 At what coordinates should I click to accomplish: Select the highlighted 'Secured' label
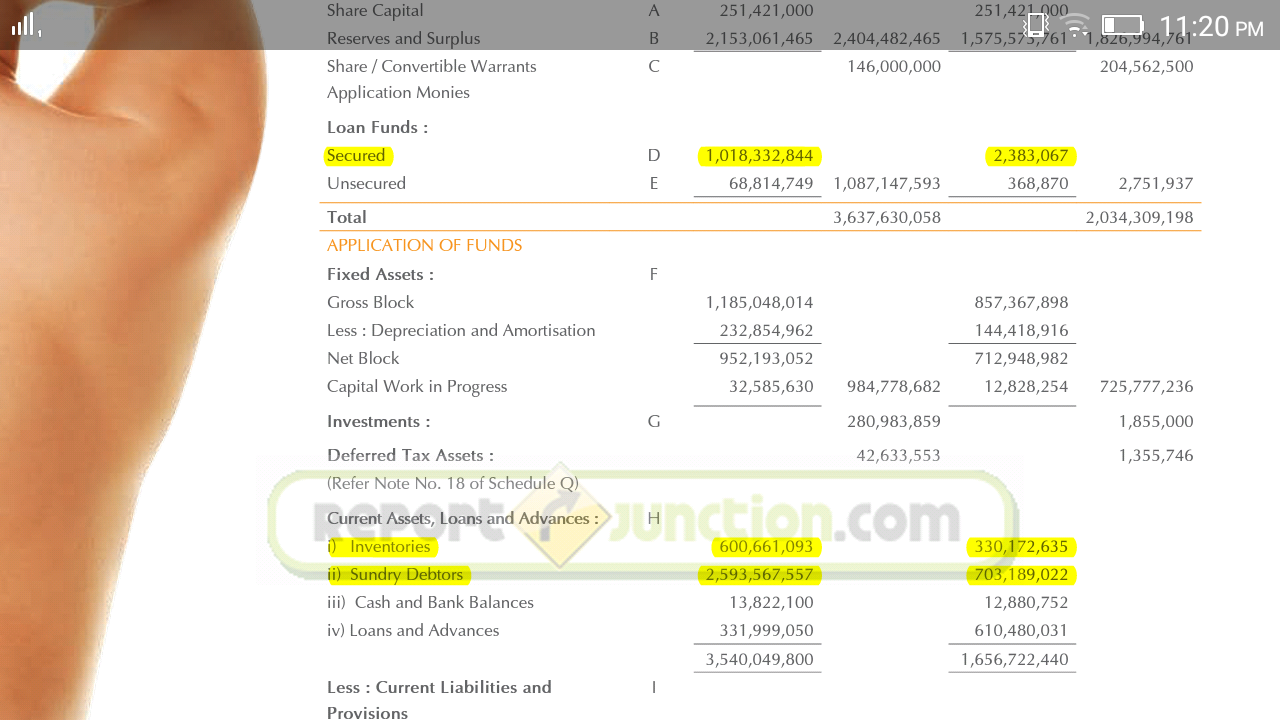[x=356, y=156]
